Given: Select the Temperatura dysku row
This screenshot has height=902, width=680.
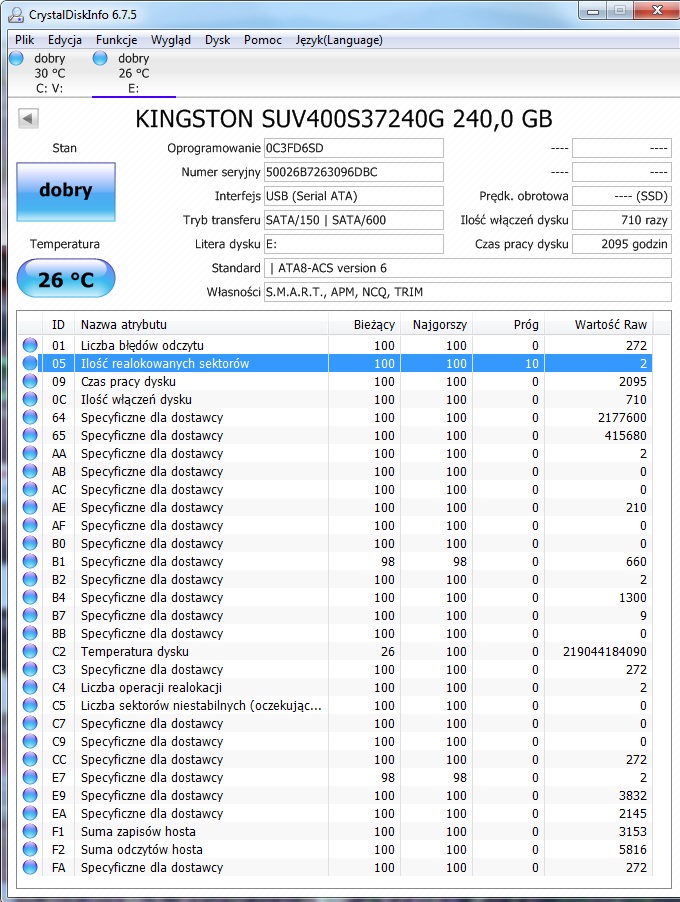Looking at the screenshot, I should 335,651.
